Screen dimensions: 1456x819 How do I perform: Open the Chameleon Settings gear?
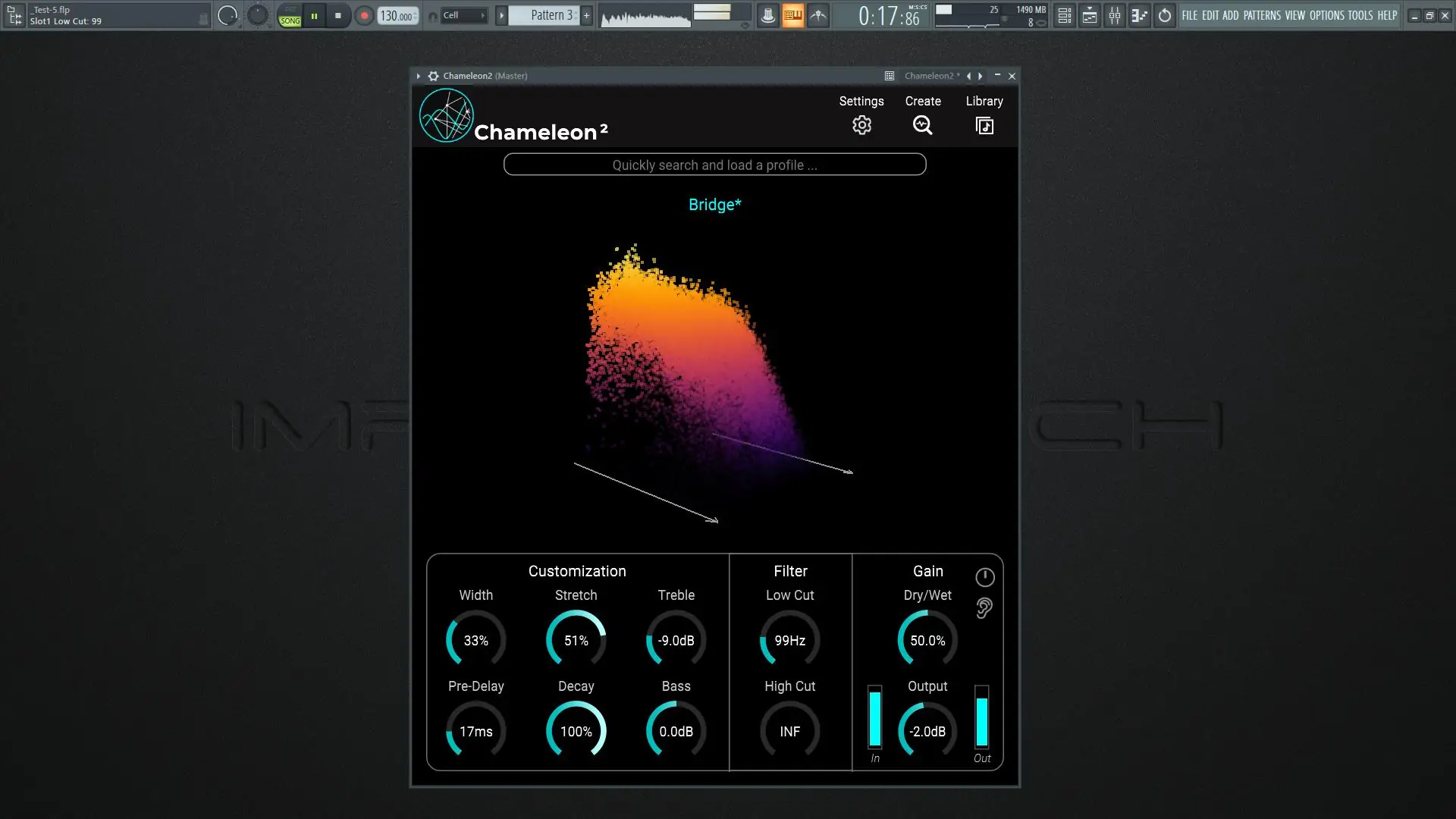(x=861, y=125)
